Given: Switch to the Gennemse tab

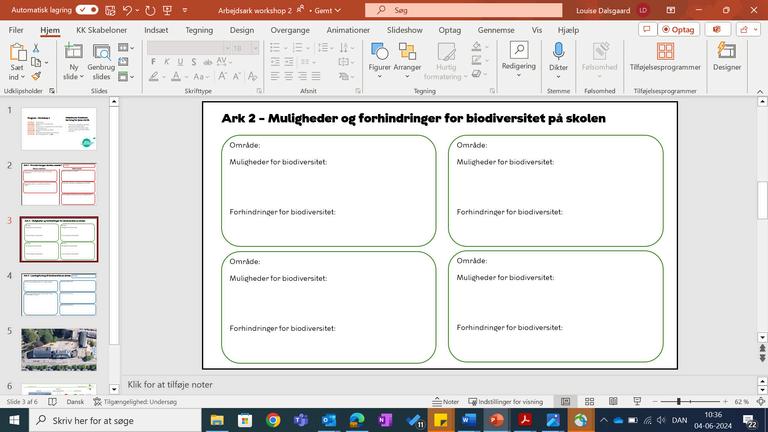Looking at the screenshot, I should (496, 30).
